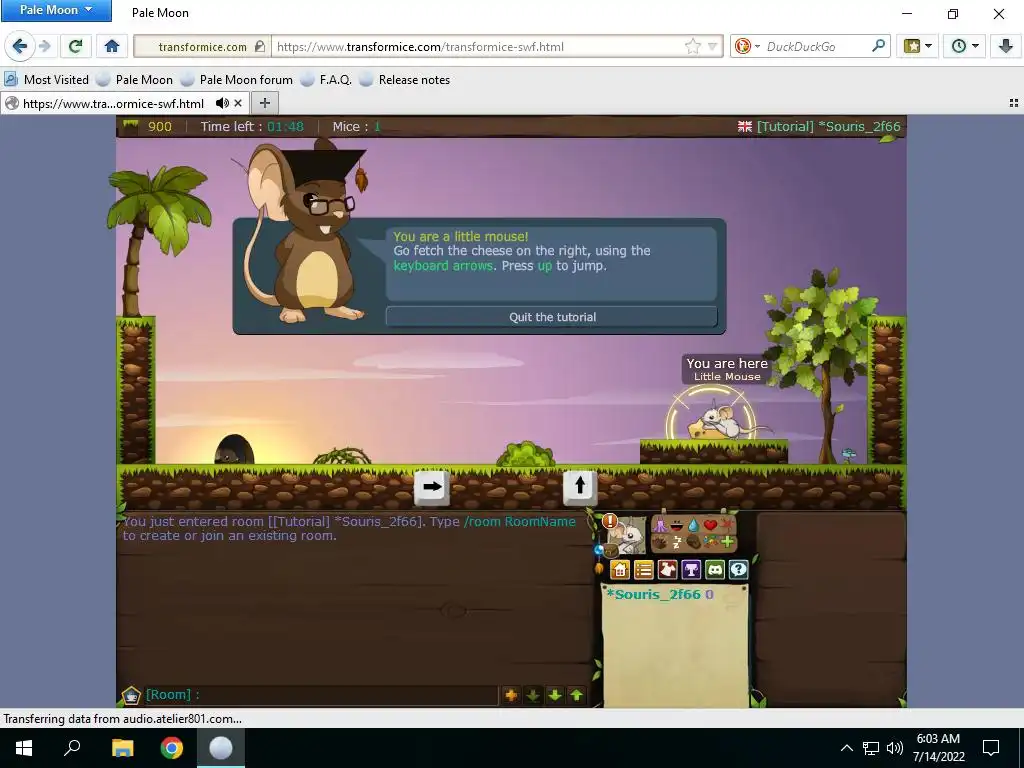Click the sleep Zz emote icon
The image size is (1024, 768).
coord(677,542)
